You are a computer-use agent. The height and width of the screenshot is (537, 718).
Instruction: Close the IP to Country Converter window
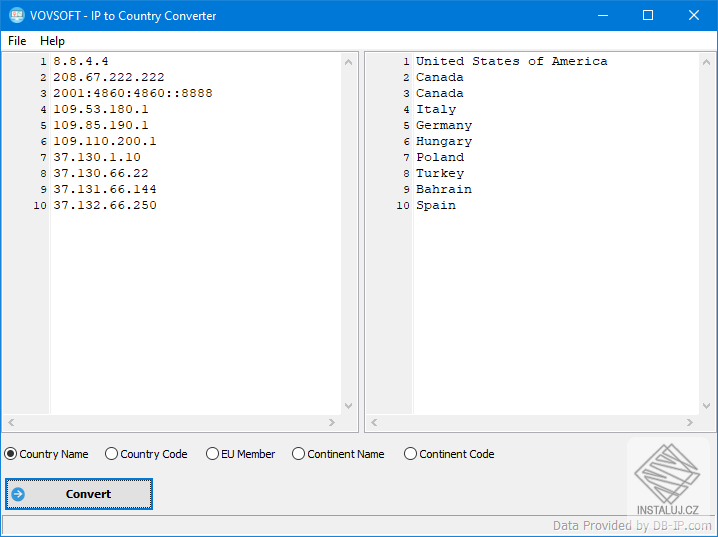click(x=694, y=16)
